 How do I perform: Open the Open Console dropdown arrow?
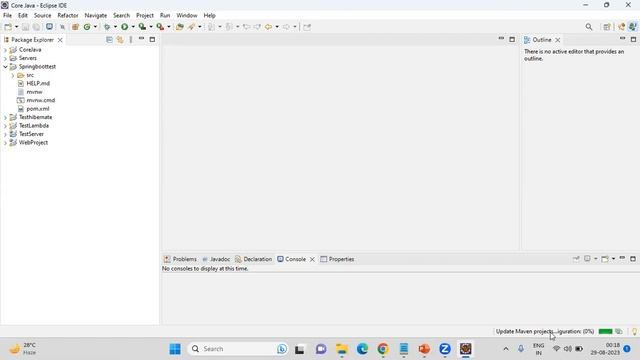pyautogui.click(x=613, y=259)
